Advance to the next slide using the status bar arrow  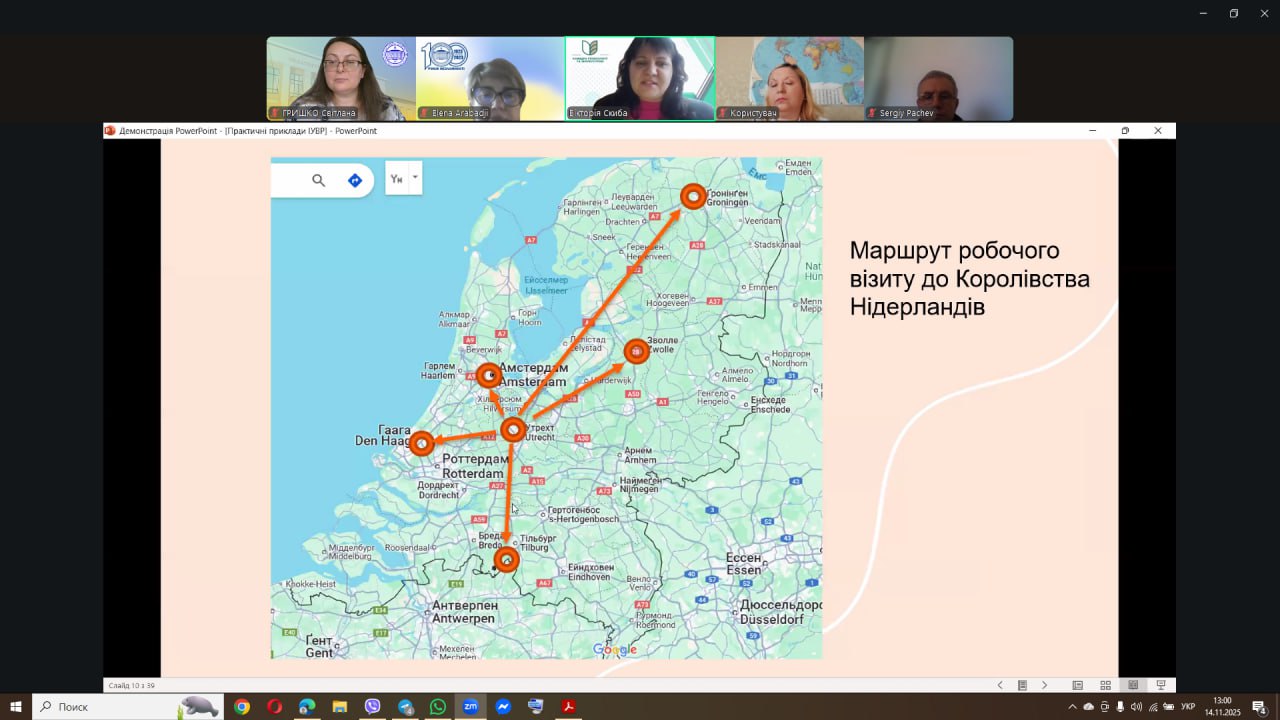(1044, 685)
